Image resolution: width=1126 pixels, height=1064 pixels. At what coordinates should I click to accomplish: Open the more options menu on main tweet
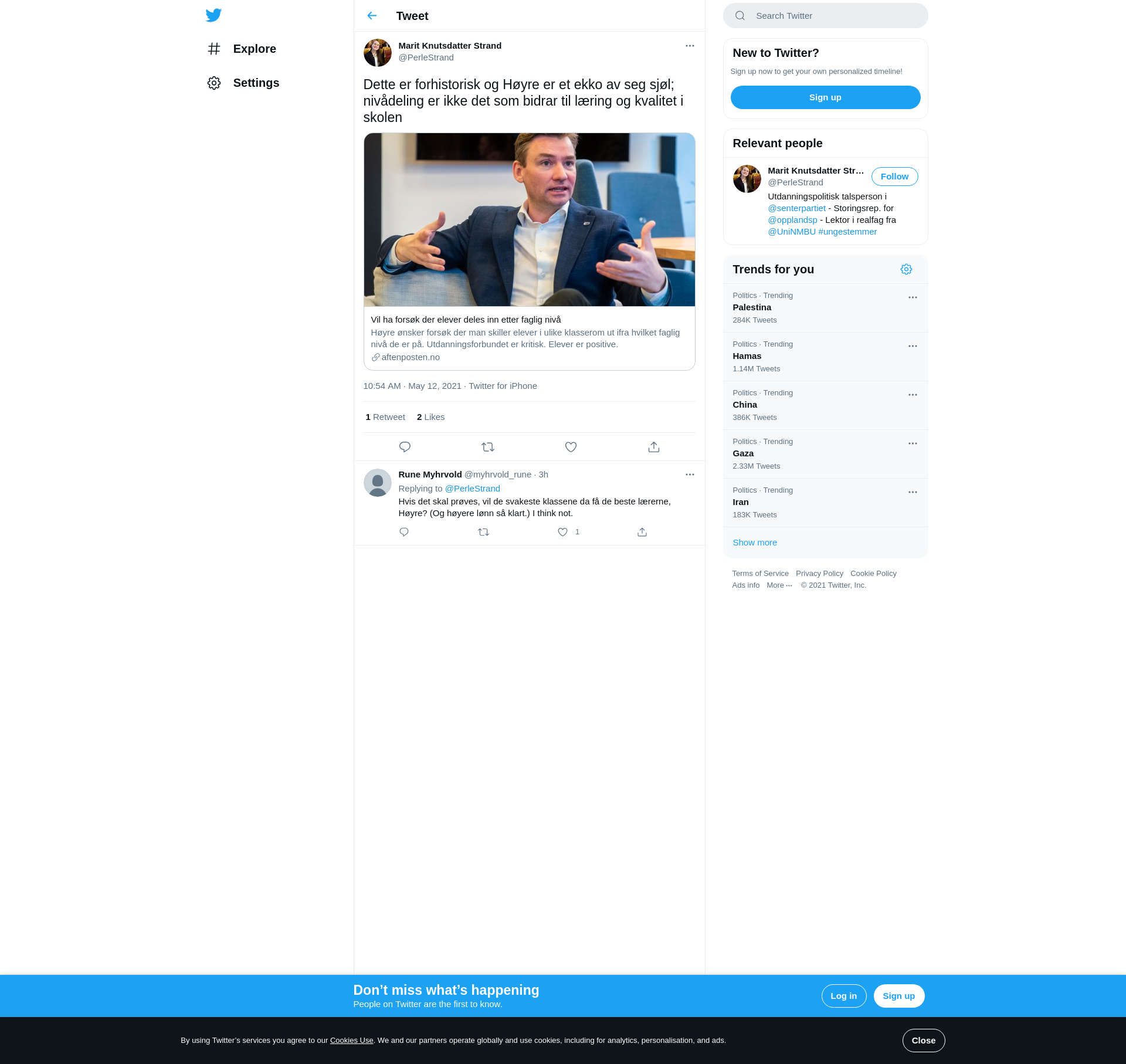[690, 46]
